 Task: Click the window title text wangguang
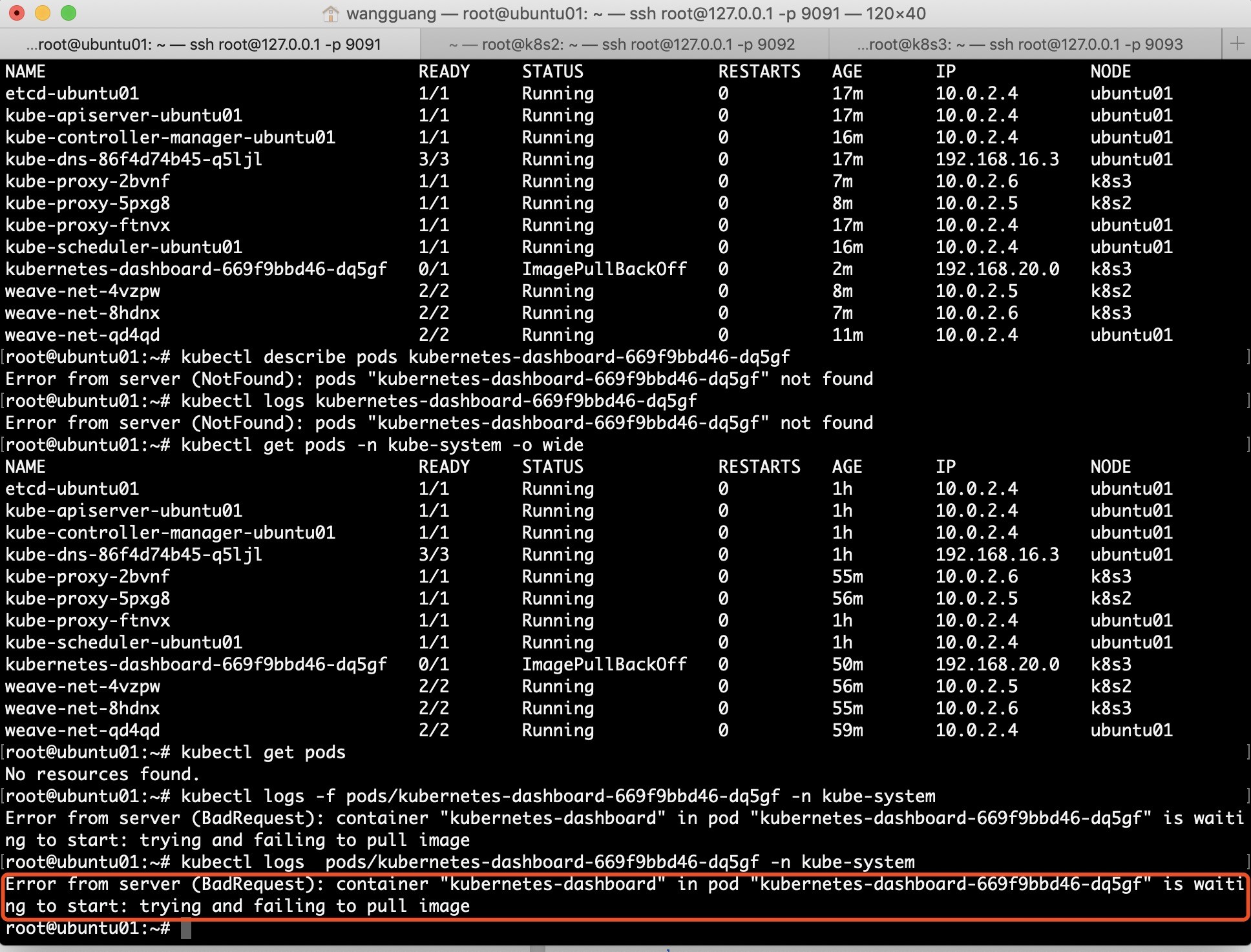392,14
